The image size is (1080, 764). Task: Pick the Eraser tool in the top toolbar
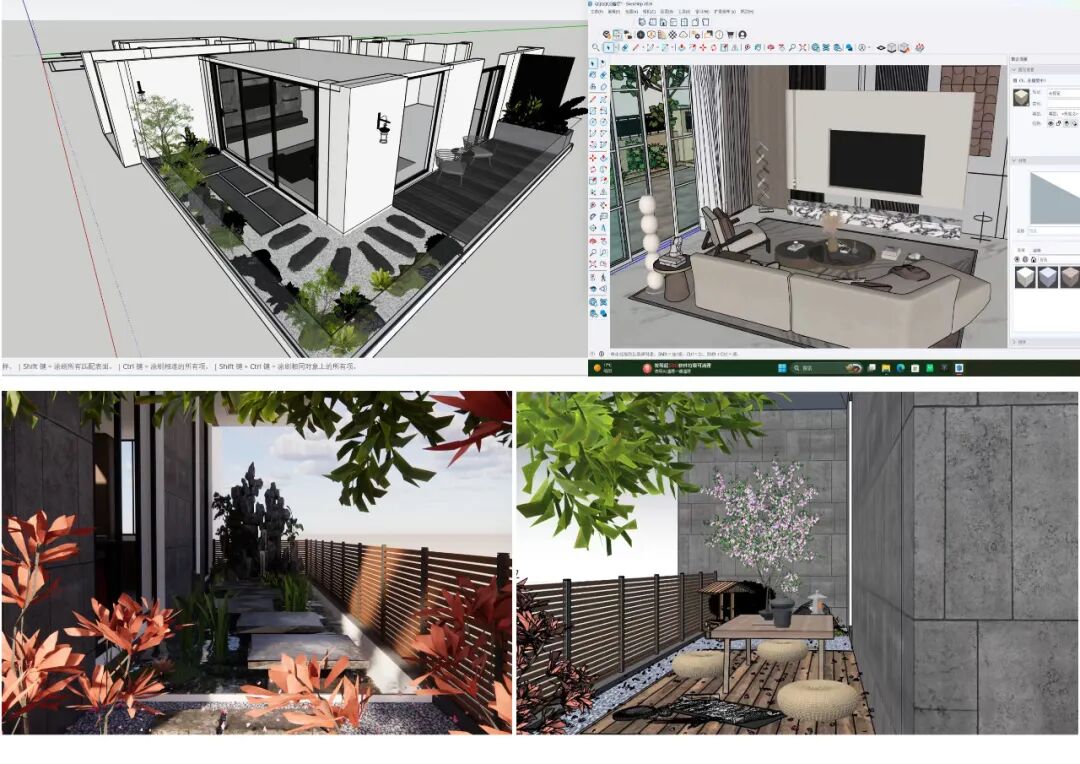point(625,48)
